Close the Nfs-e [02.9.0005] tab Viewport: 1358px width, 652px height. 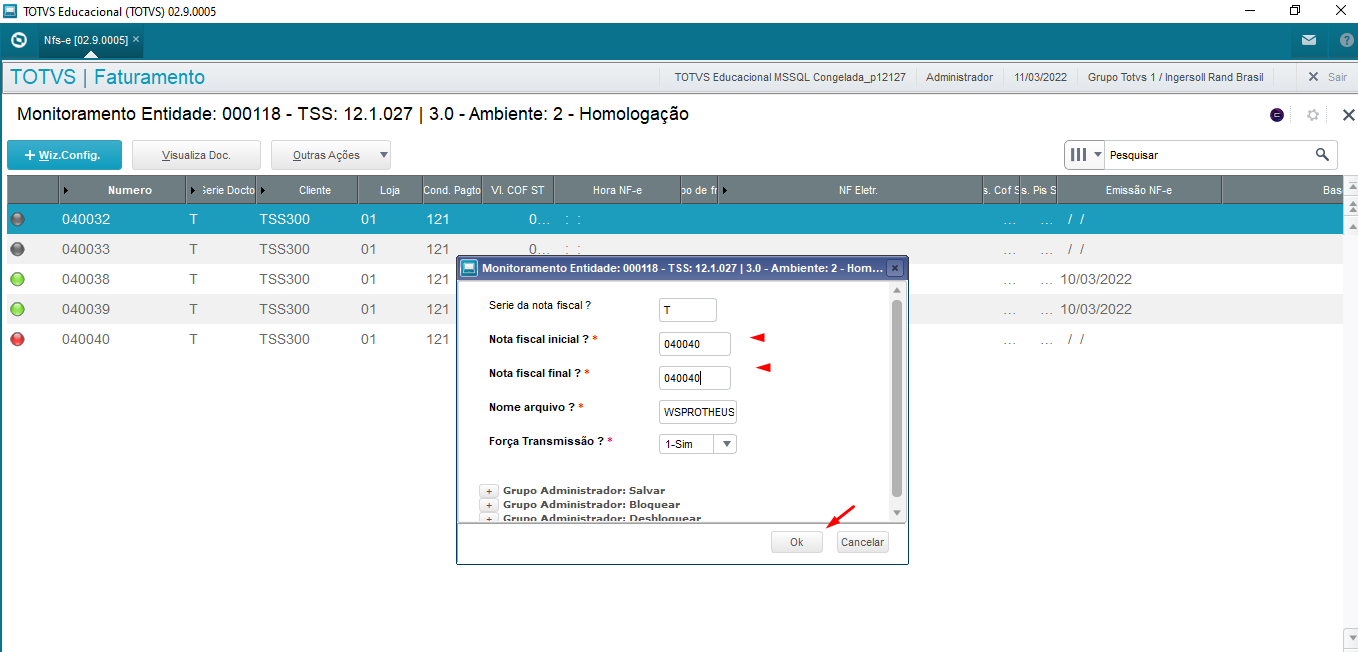point(136,39)
